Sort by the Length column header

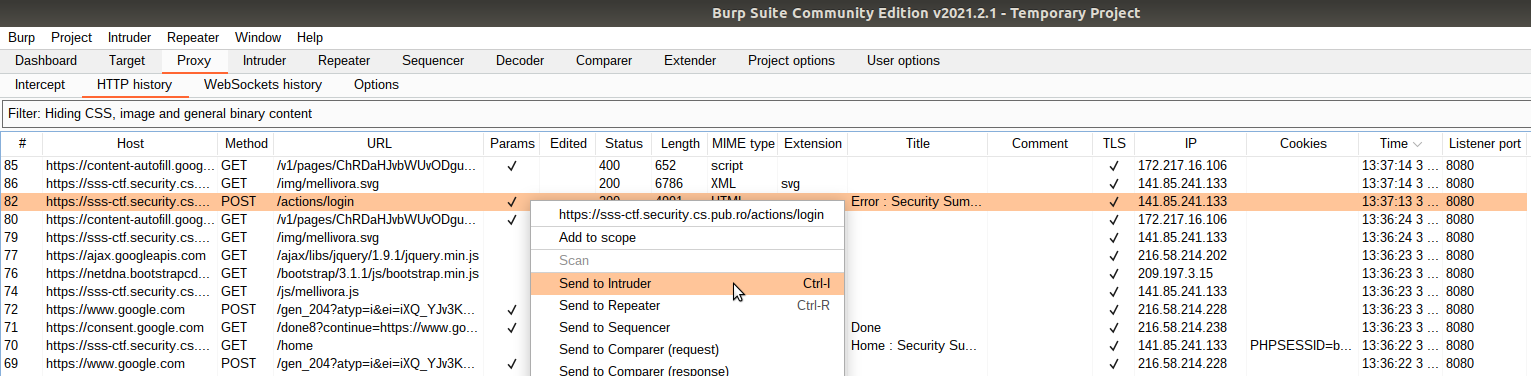[680, 144]
